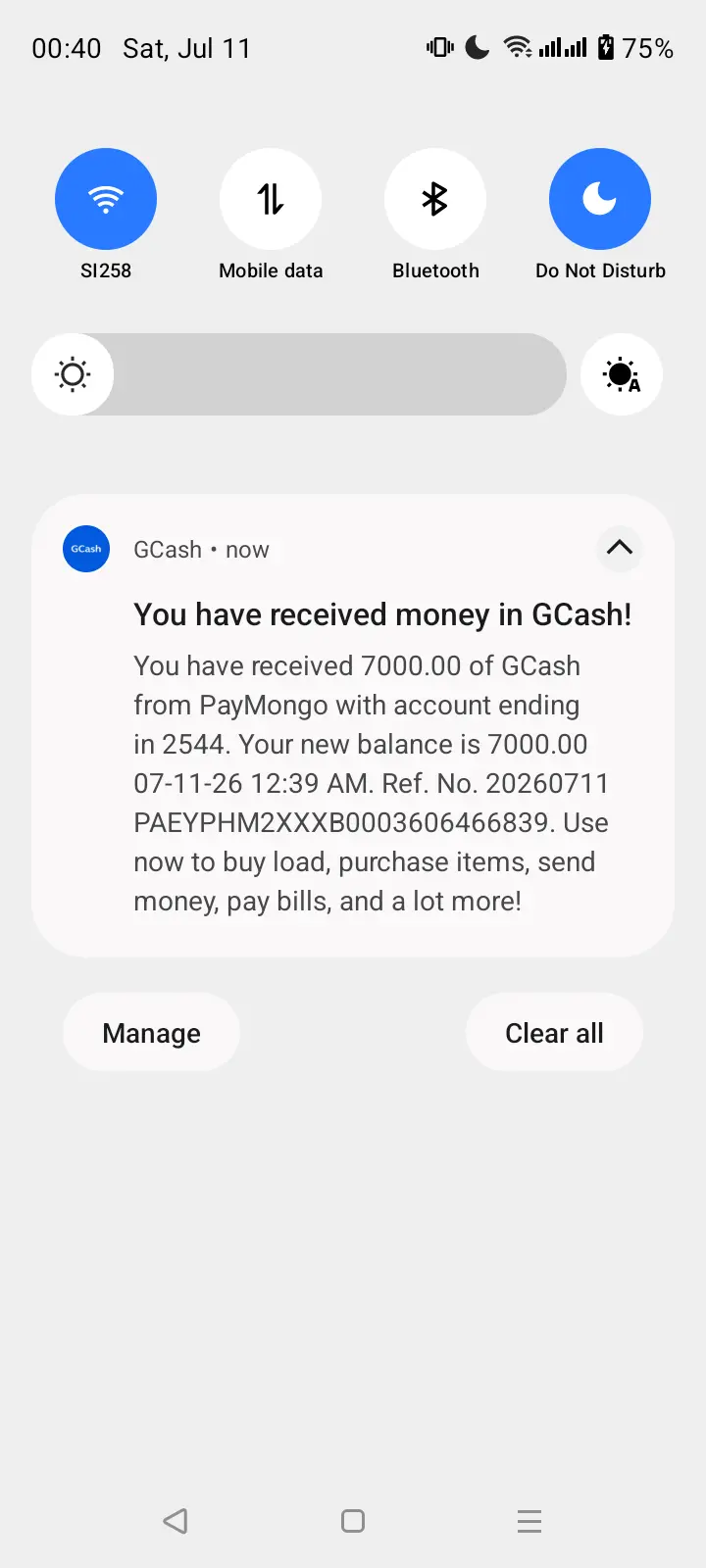Open the GCash received money notification body
Image resolution: width=706 pixels, height=1568 pixels.
point(371,783)
